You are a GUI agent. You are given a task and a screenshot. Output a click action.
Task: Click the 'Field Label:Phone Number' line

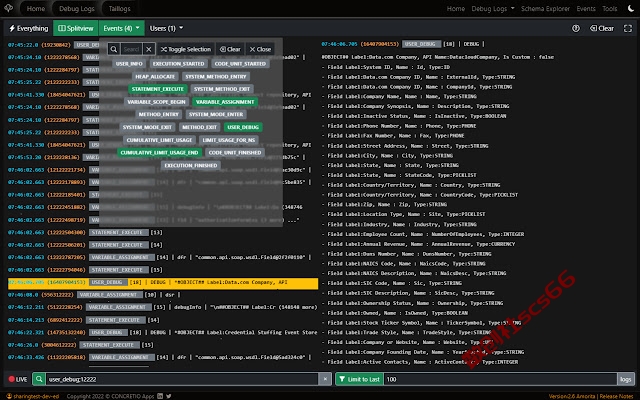399,126
